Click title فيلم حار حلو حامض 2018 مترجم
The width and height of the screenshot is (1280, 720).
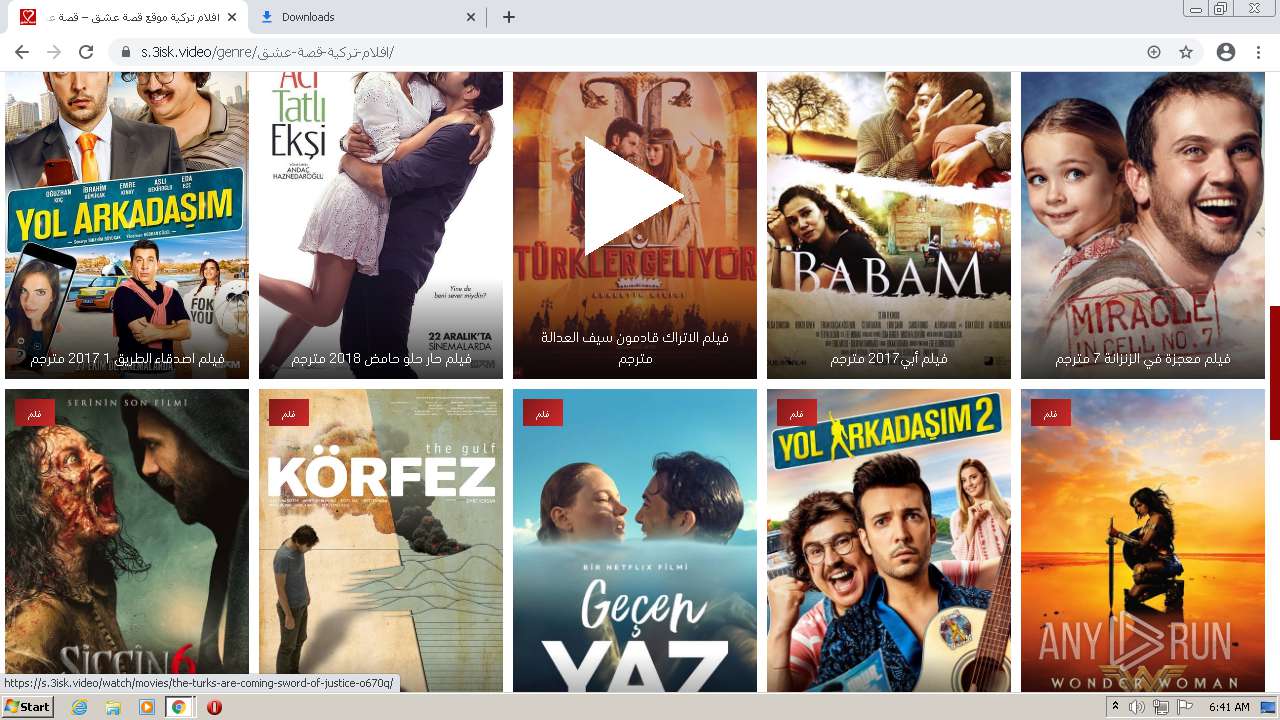[x=381, y=358]
